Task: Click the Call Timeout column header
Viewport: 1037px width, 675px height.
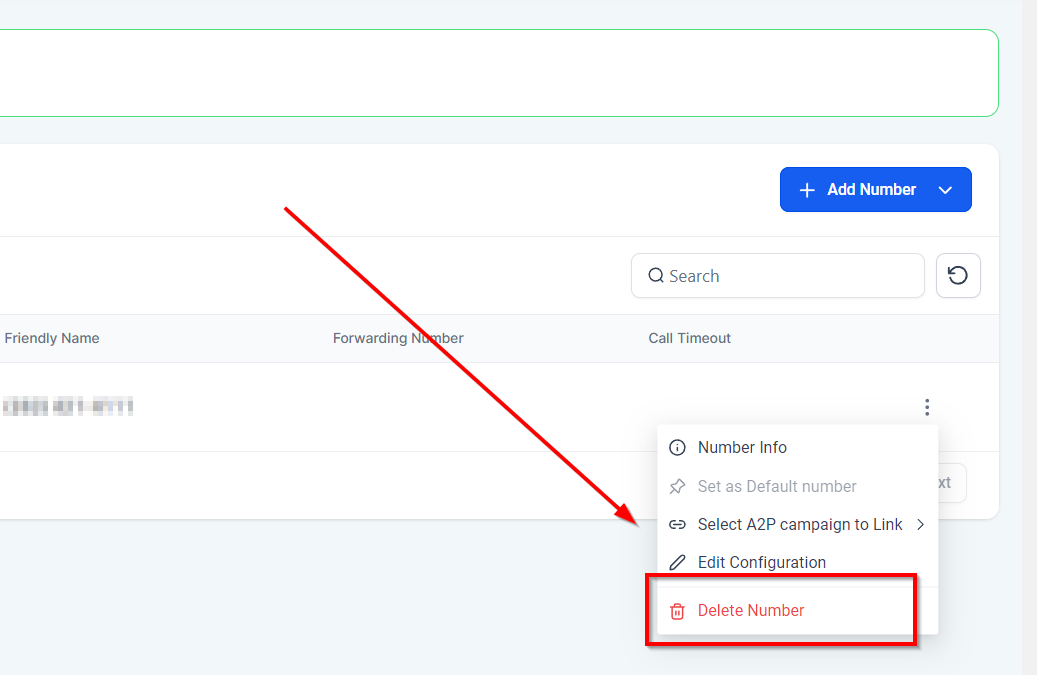Action: coord(689,339)
